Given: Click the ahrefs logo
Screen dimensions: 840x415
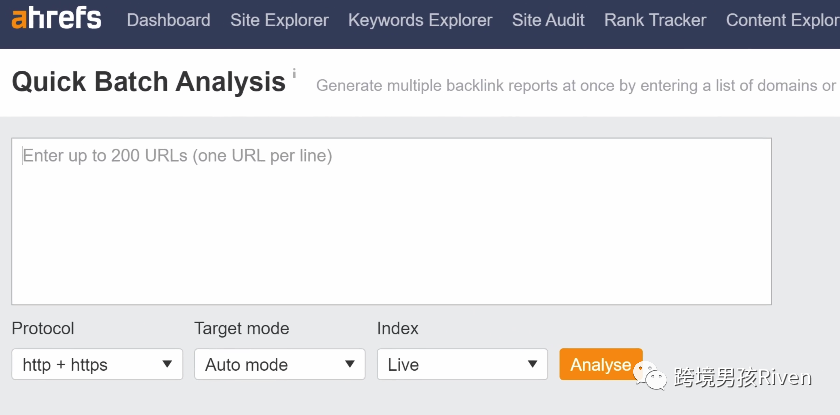Looking at the screenshot, I should 57,20.
